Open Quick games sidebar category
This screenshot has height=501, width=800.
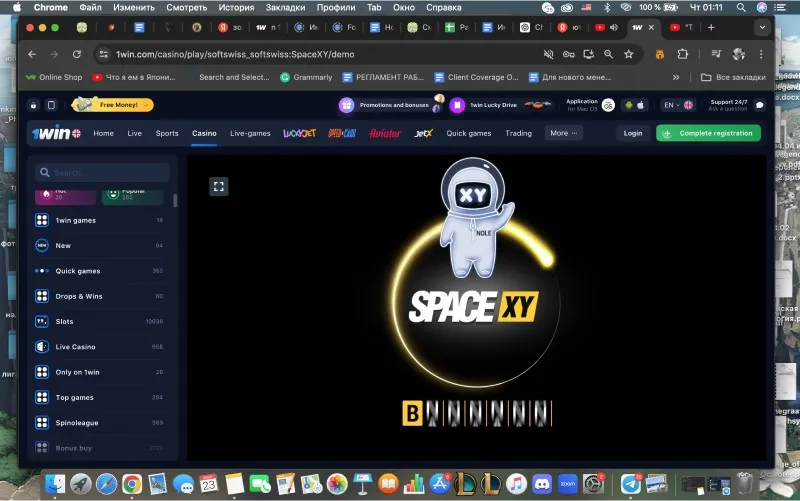tap(99, 271)
